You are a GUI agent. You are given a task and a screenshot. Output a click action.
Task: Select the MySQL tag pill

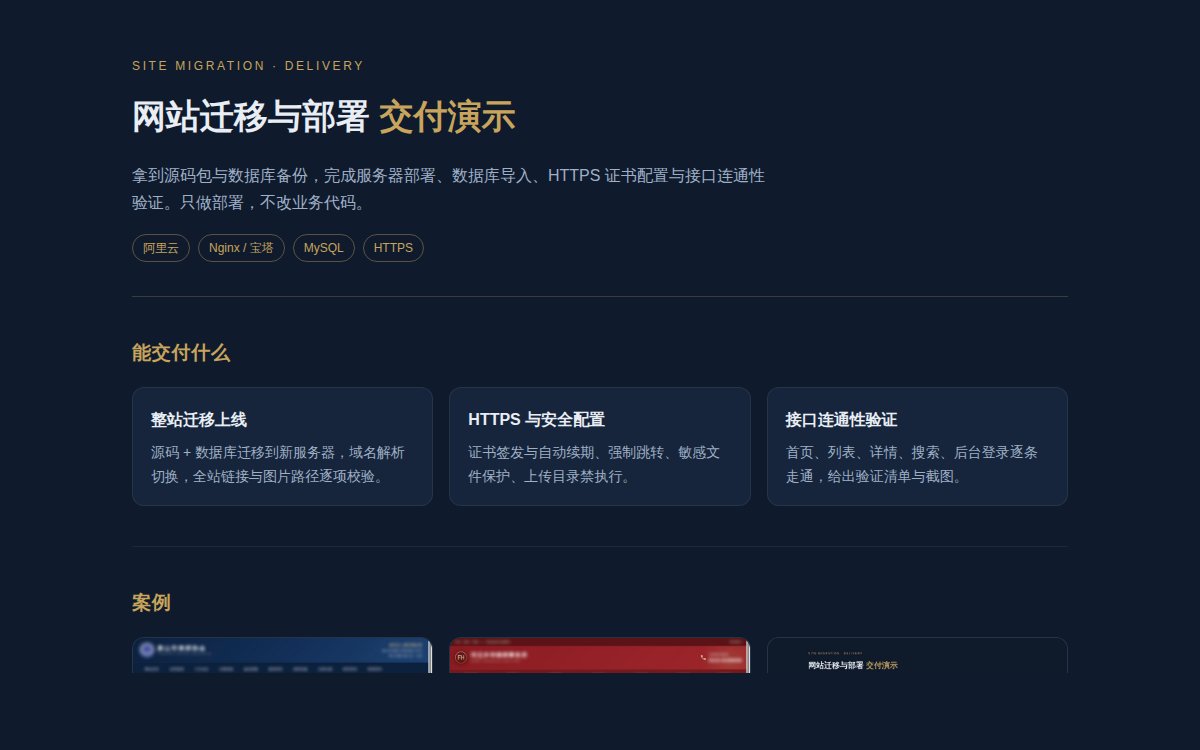[x=324, y=248]
